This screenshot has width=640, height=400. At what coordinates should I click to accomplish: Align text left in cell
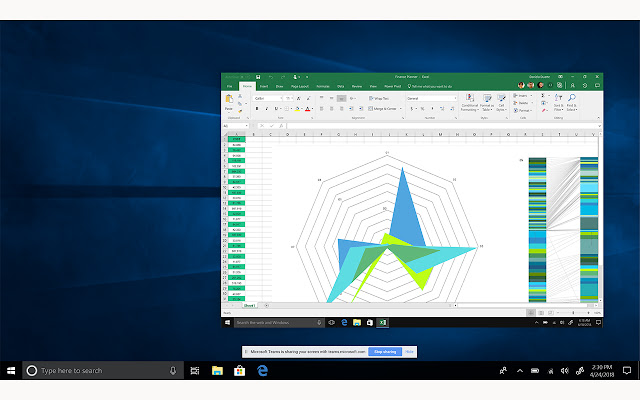pos(322,109)
